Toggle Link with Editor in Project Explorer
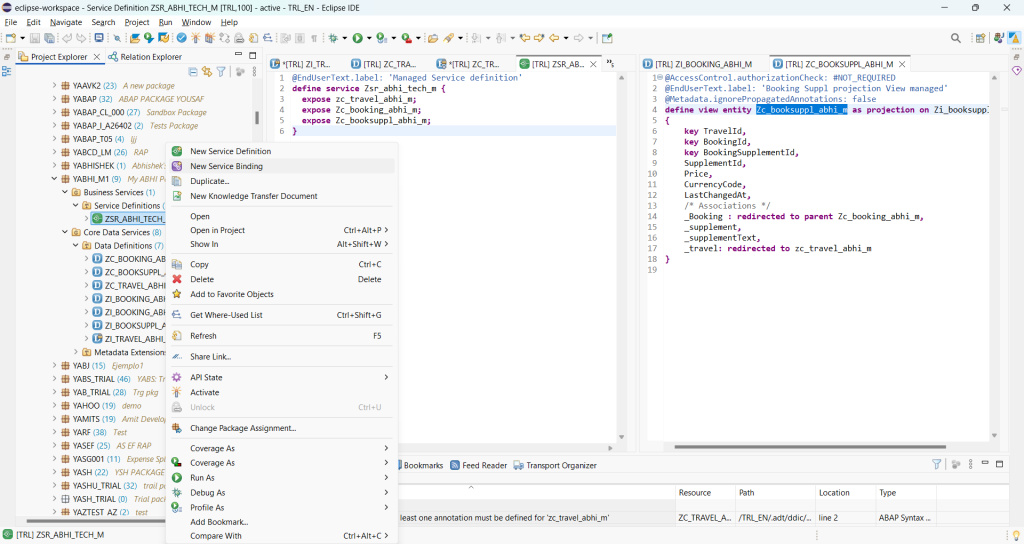This screenshot has height=544, width=1024. [x=207, y=72]
